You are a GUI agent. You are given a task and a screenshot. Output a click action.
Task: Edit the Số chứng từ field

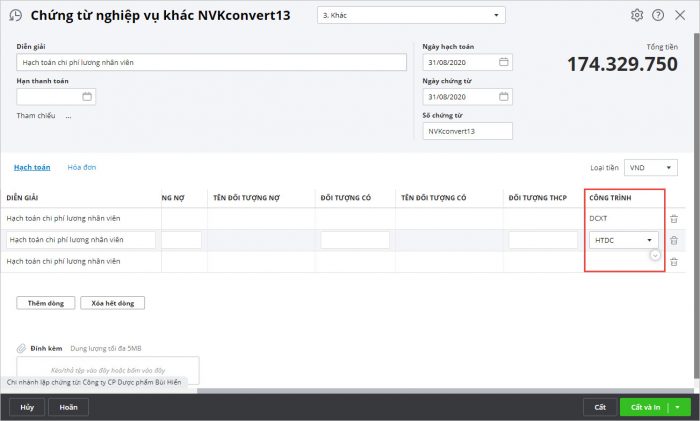467,131
